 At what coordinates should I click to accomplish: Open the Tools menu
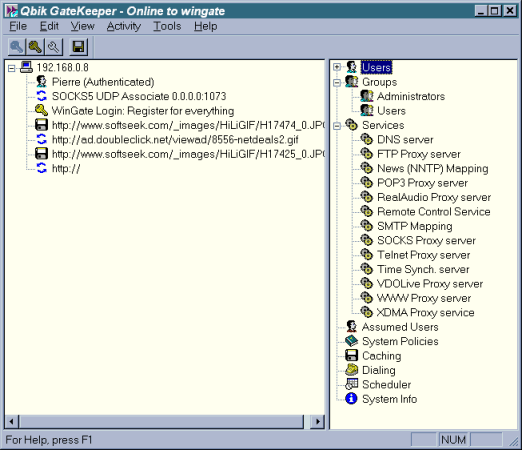click(x=167, y=26)
